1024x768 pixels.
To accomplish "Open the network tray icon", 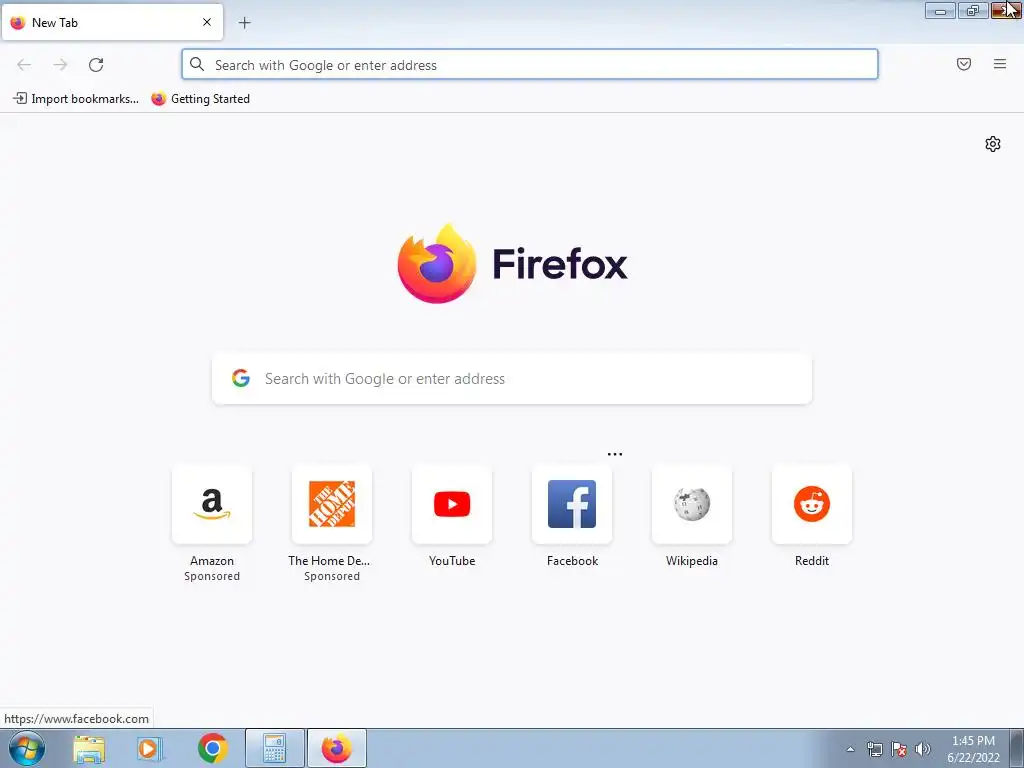I will [x=874, y=749].
